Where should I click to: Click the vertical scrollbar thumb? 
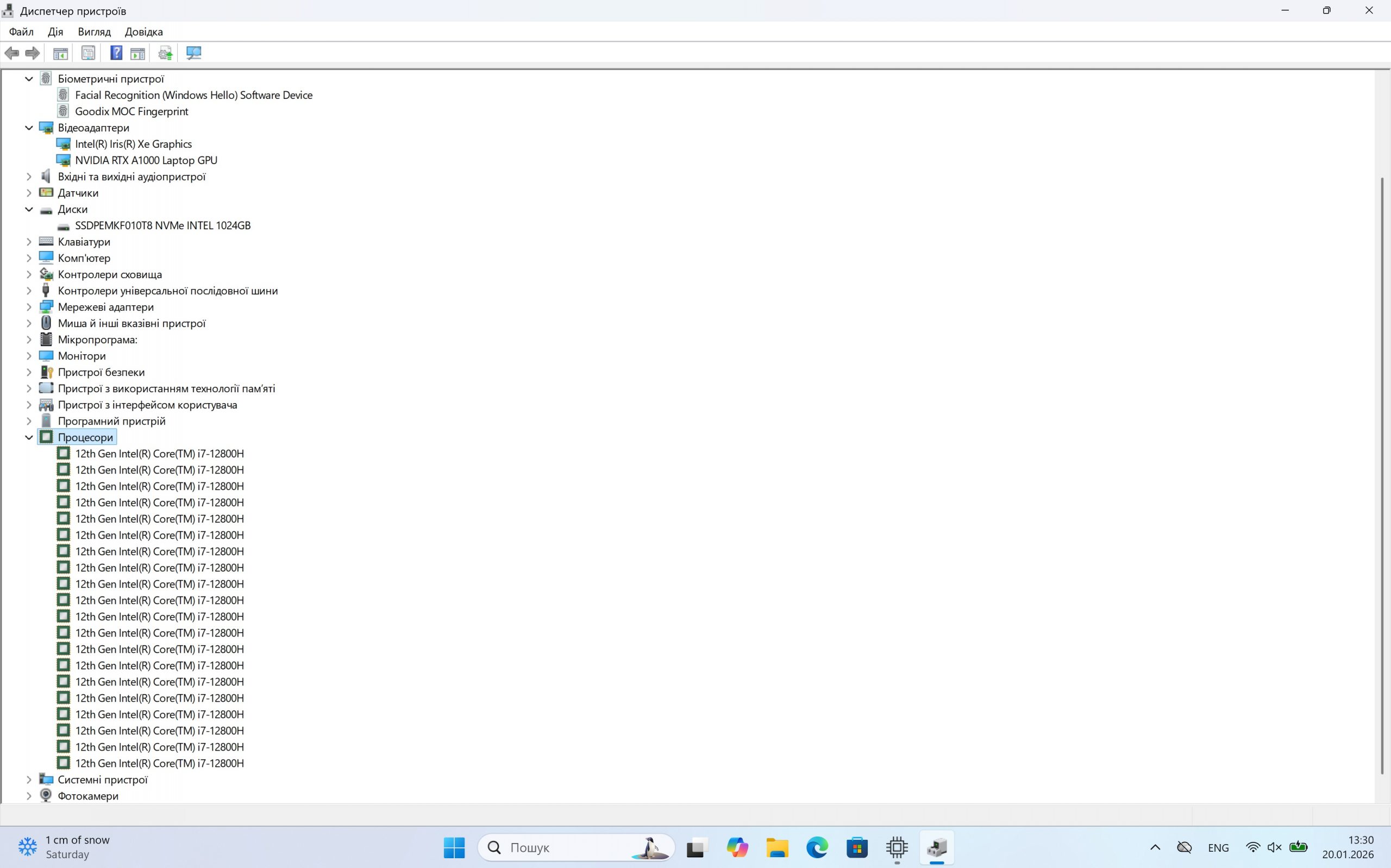click(x=1382, y=476)
